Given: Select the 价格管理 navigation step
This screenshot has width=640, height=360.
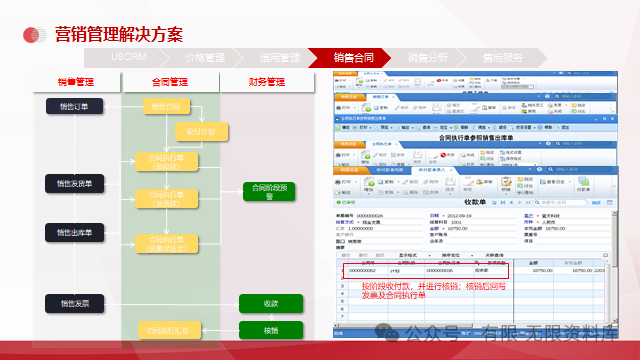Looking at the screenshot, I should point(205,58).
